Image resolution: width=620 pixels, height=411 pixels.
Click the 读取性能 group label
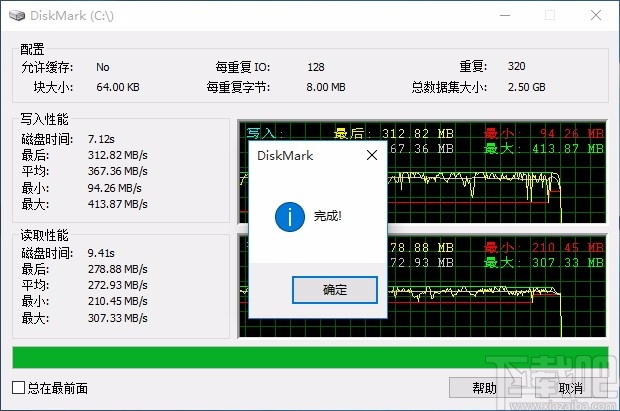[44, 235]
